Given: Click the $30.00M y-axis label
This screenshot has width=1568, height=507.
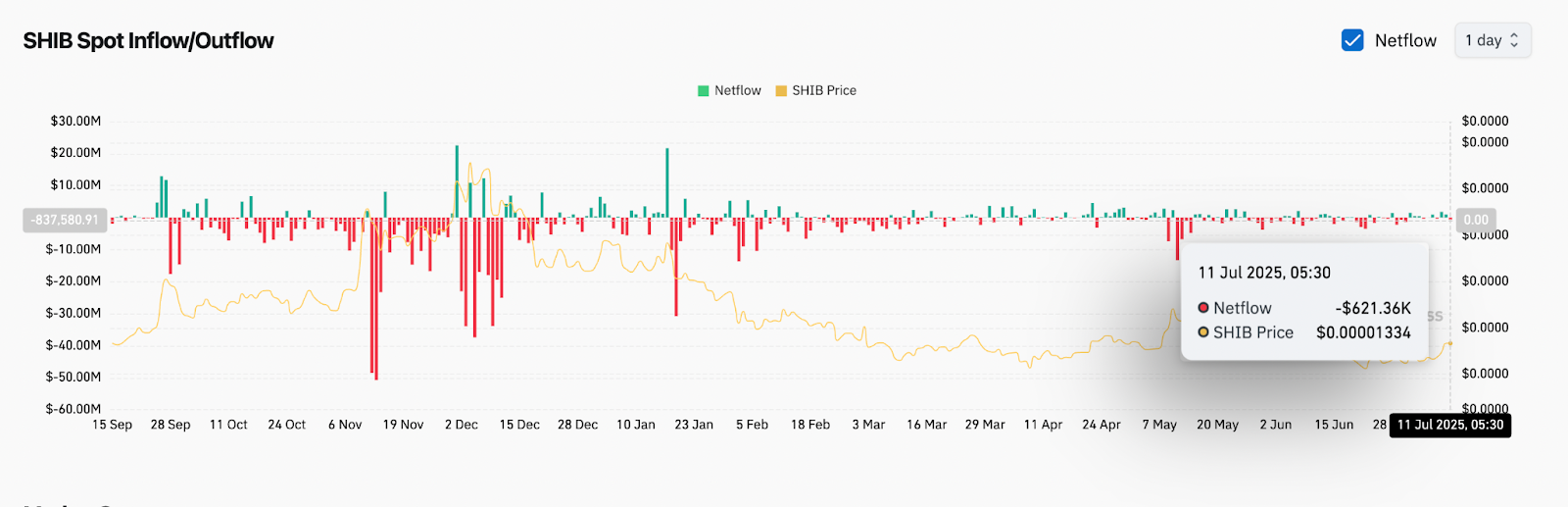Looking at the screenshot, I should click(75, 121).
